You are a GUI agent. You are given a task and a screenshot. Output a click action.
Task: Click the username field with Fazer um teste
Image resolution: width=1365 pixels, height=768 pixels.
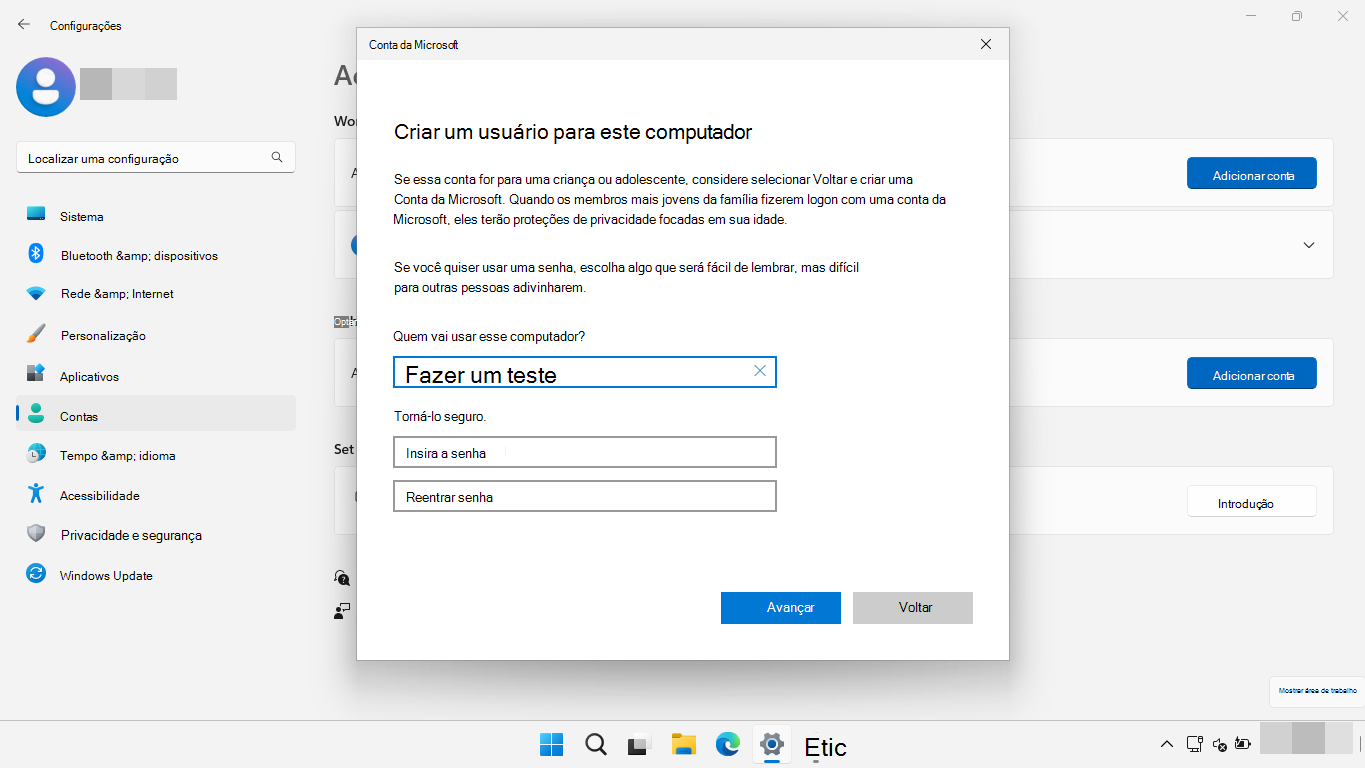pos(585,372)
